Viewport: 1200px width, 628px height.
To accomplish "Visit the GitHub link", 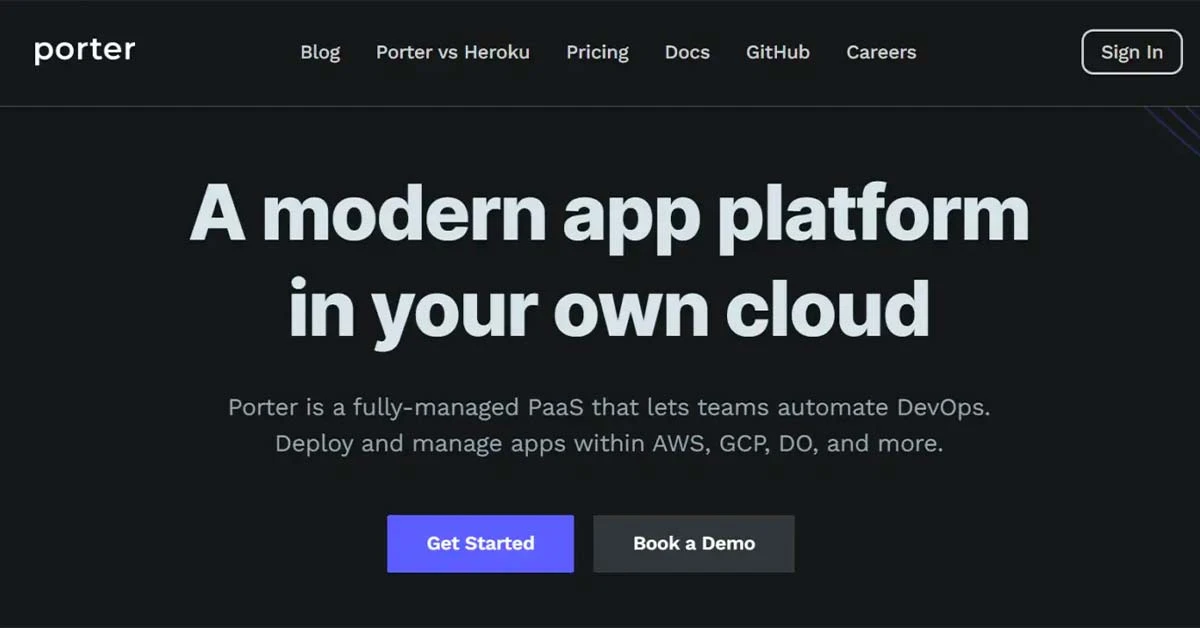I will pos(778,52).
